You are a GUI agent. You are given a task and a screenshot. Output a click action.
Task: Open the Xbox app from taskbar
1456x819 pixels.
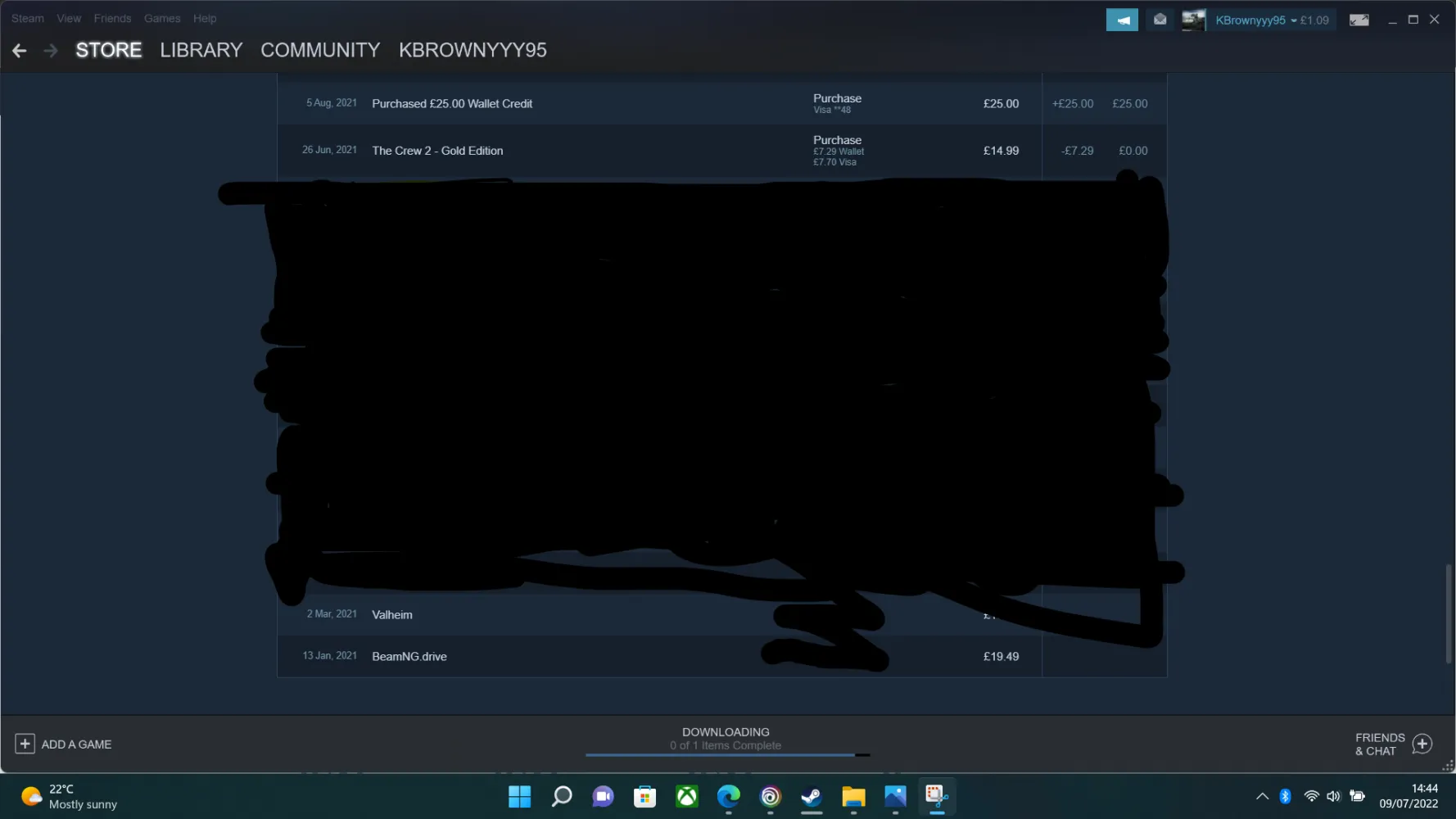point(687,797)
